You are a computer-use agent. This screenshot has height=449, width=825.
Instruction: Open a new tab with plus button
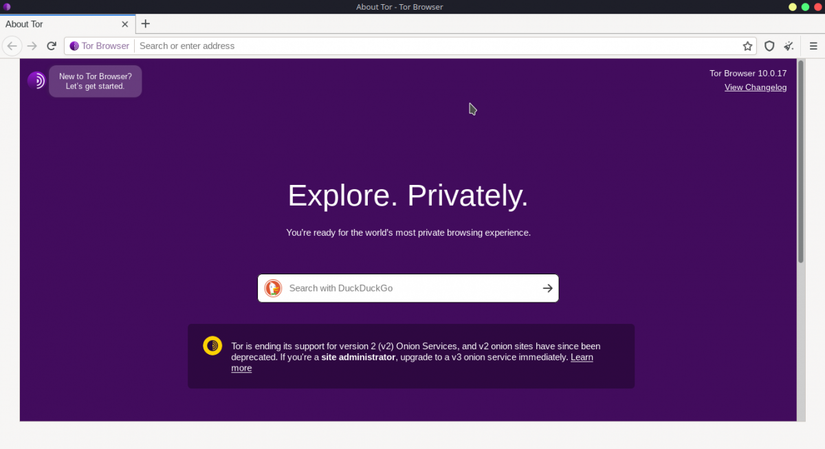click(x=146, y=24)
